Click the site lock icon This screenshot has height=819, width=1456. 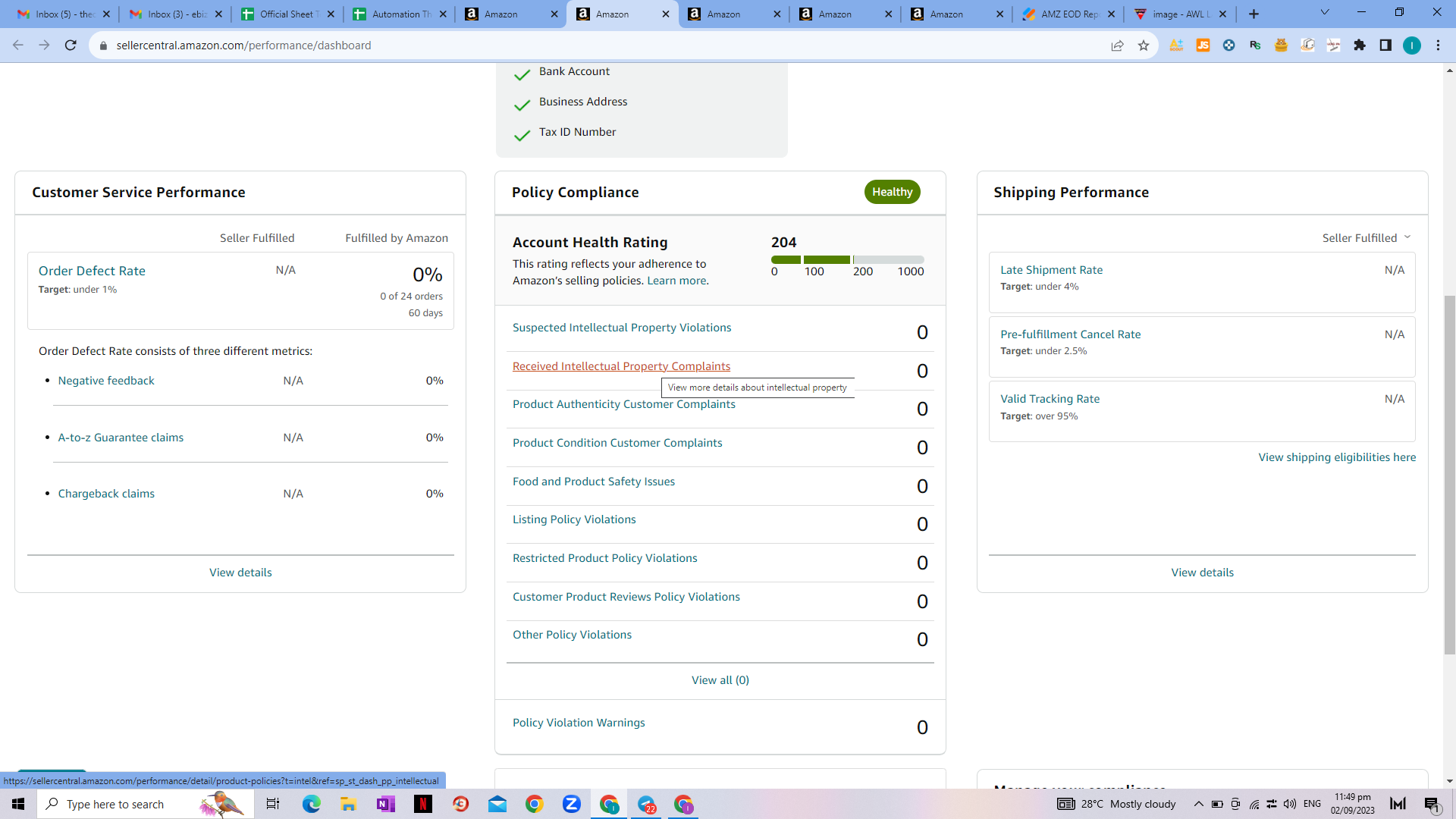coord(104,45)
